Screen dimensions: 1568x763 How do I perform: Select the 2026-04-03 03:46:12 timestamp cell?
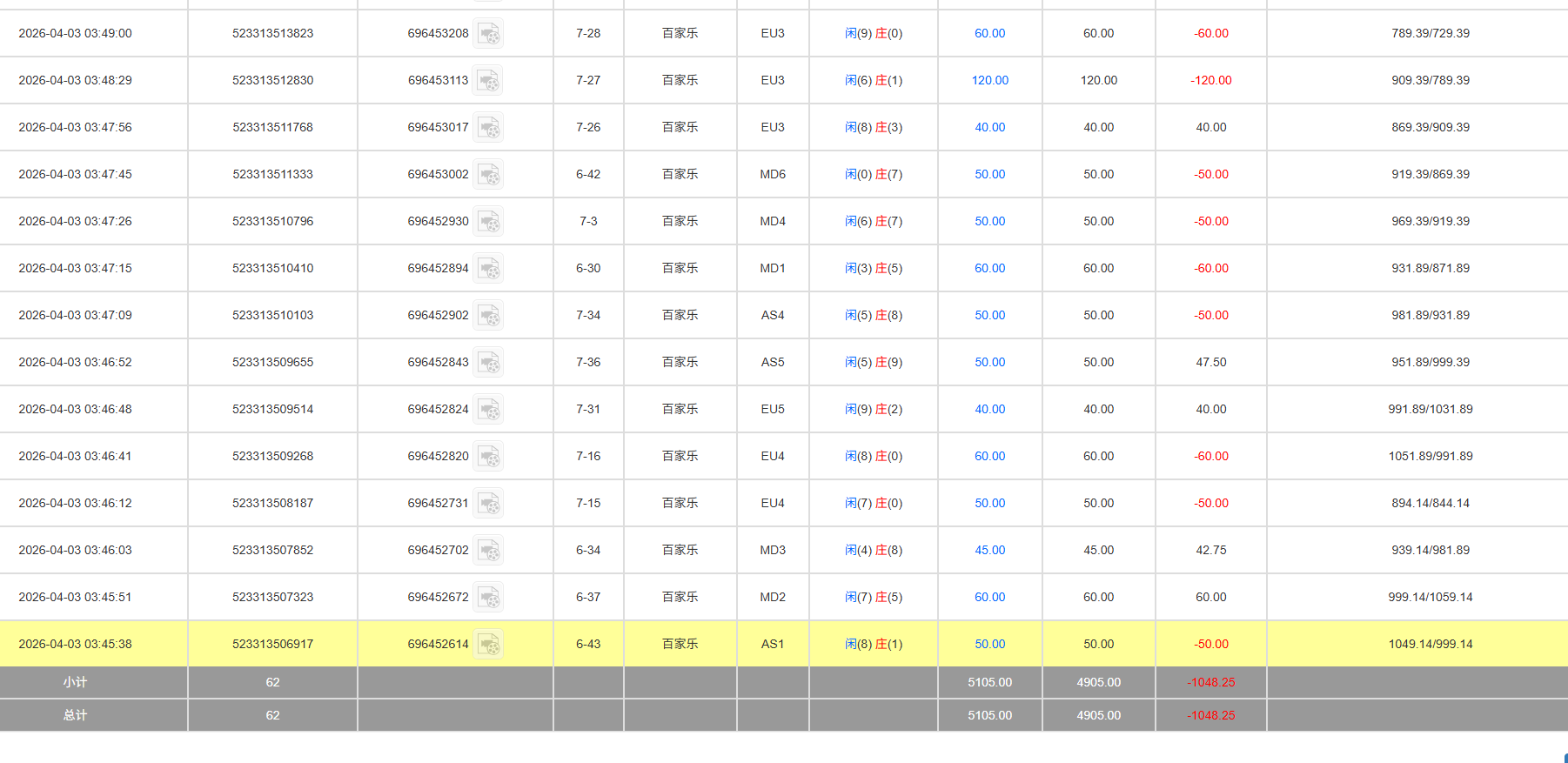tap(75, 503)
